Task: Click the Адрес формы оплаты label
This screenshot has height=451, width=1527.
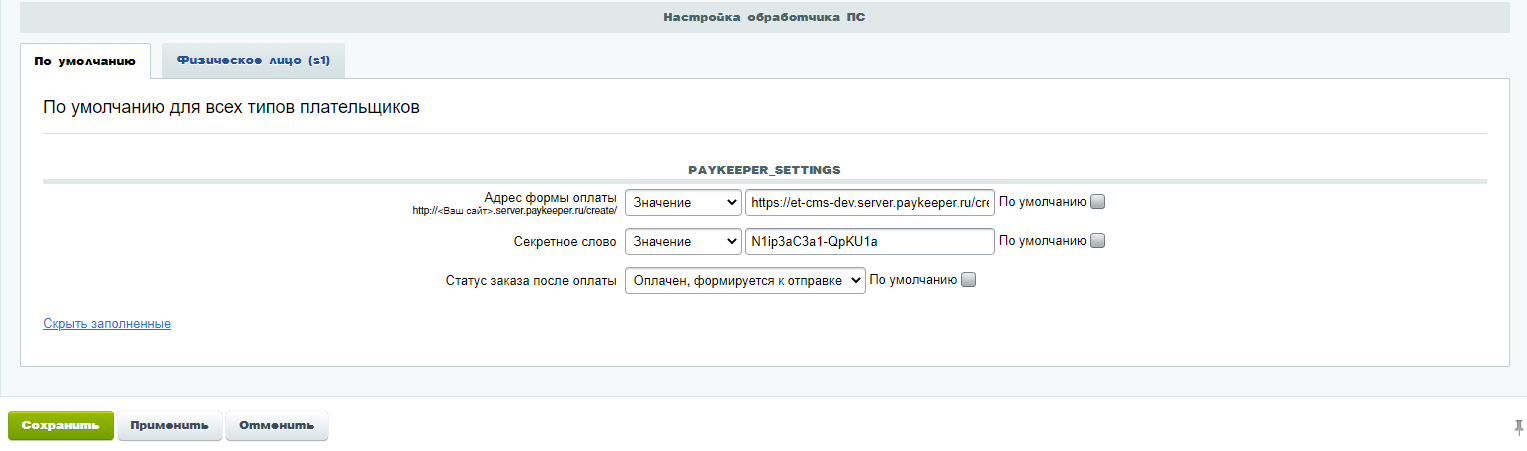Action: click(550, 198)
